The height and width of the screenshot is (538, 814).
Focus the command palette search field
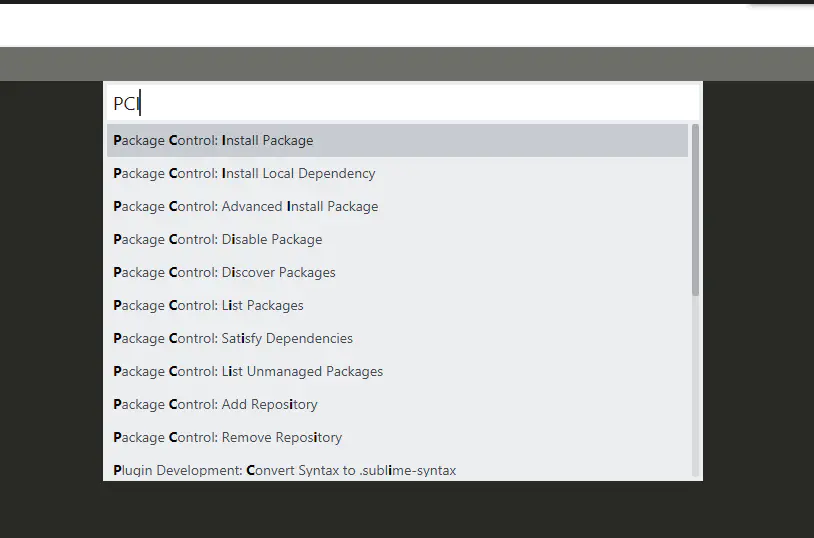(x=402, y=103)
